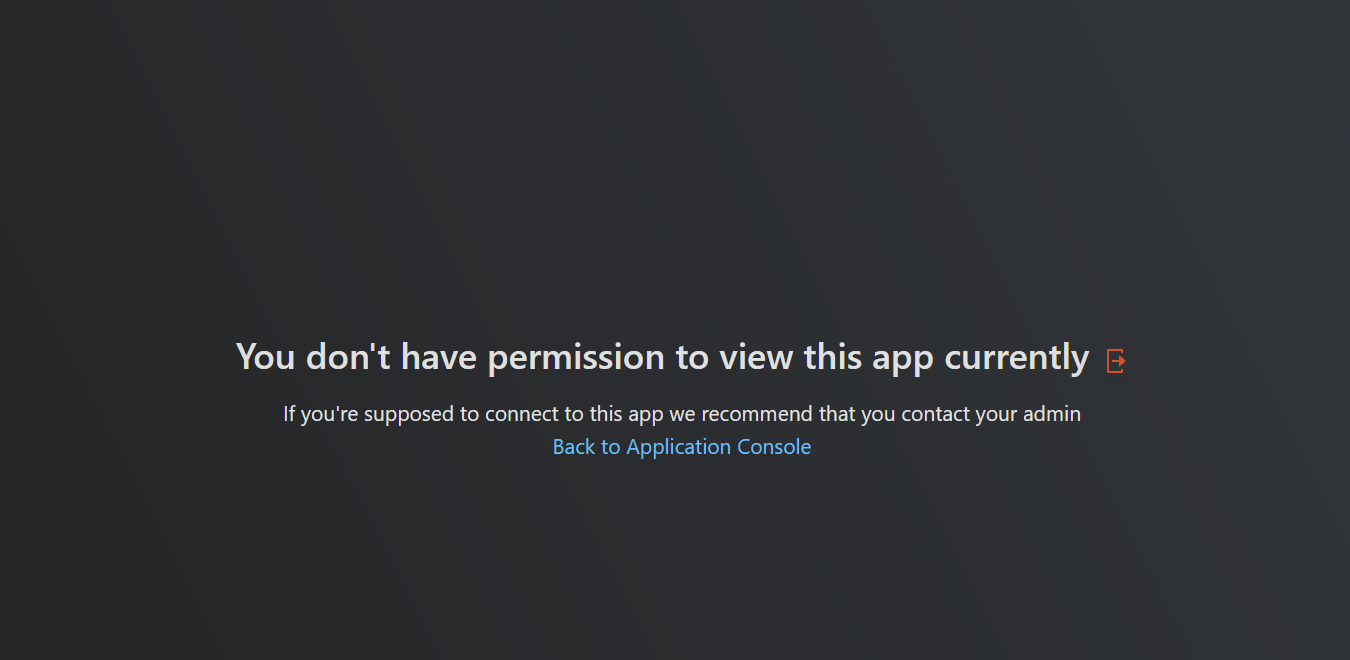Click the word "Back" in the blue link
This screenshot has height=660, width=1350.
click(574, 447)
